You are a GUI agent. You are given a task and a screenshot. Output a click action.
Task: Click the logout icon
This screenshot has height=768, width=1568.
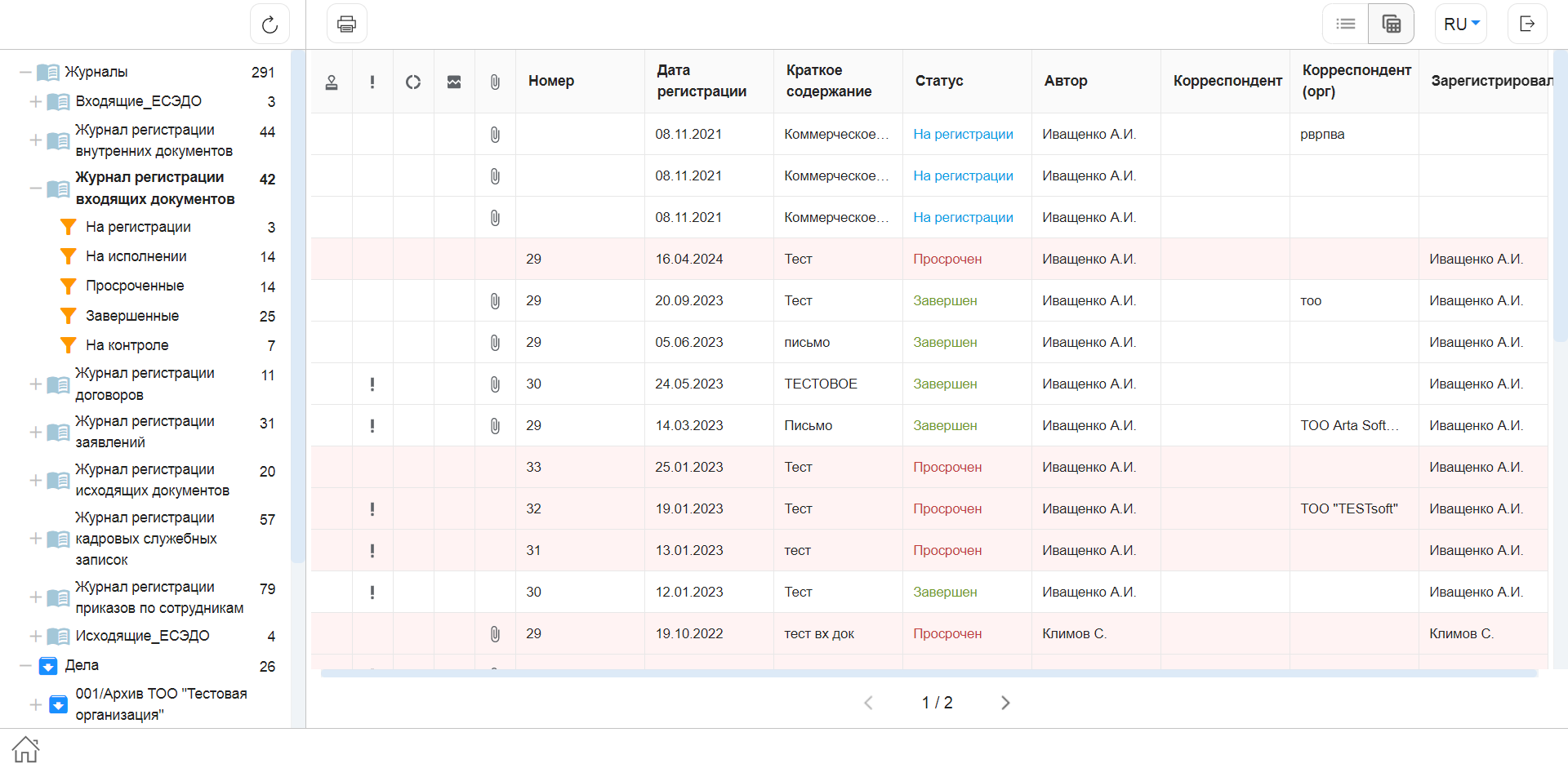(1527, 24)
